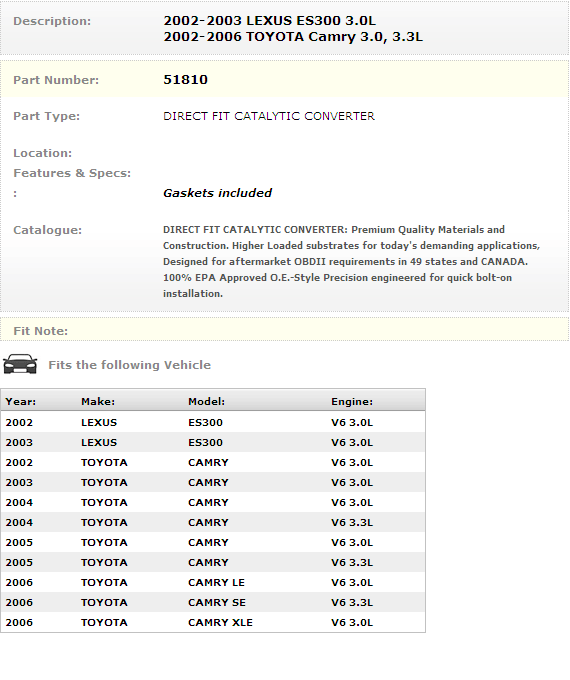The height and width of the screenshot is (680, 570).
Task: Click the Fit Note label
Action: point(40,331)
